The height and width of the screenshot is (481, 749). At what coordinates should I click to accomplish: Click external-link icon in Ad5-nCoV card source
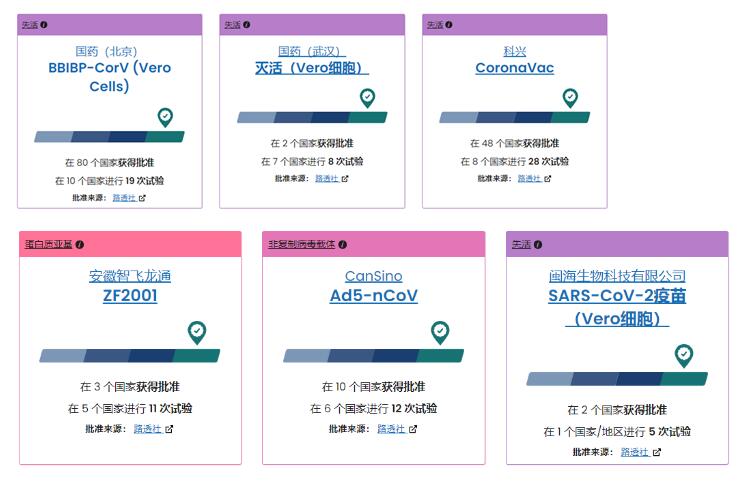click(413, 429)
